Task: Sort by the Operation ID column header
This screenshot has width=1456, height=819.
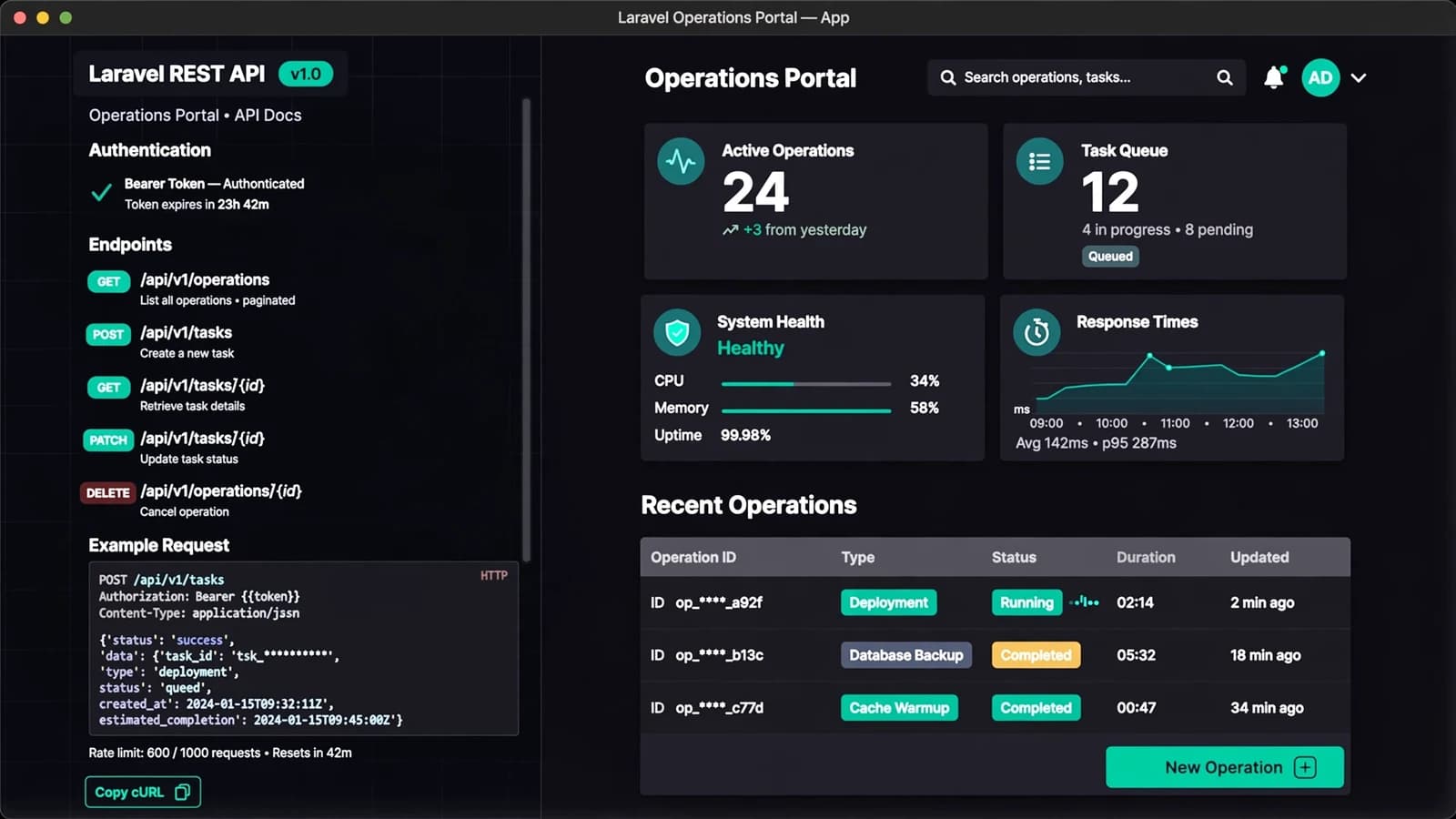Action: tap(693, 557)
